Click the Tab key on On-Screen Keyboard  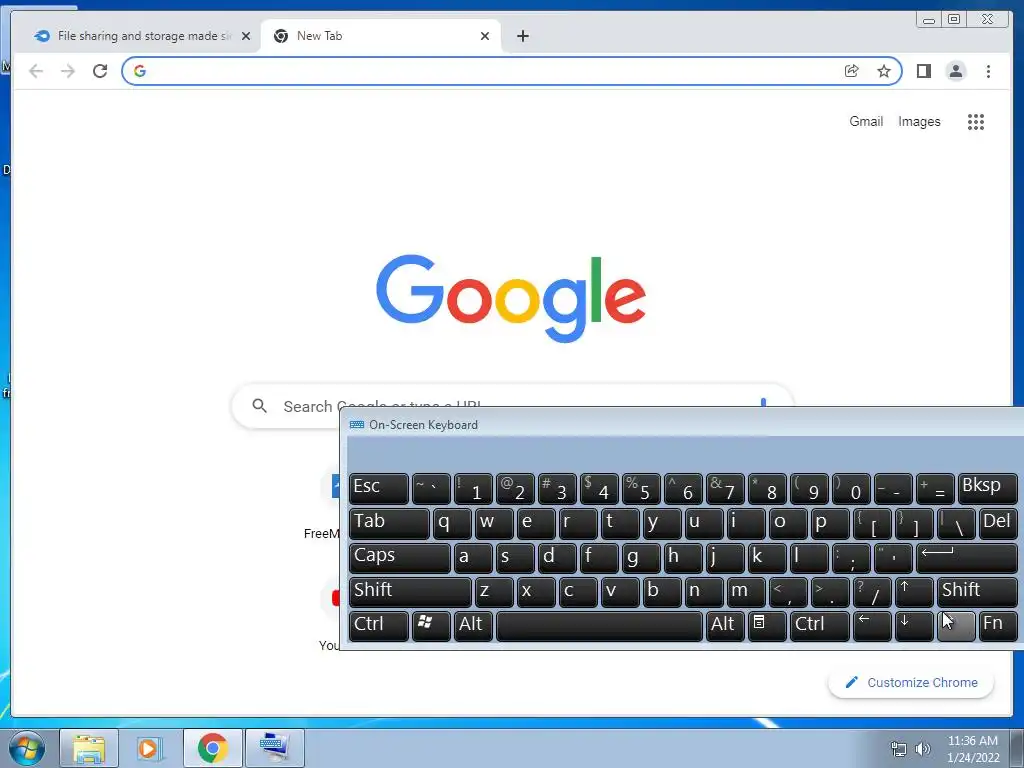click(389, 523)
